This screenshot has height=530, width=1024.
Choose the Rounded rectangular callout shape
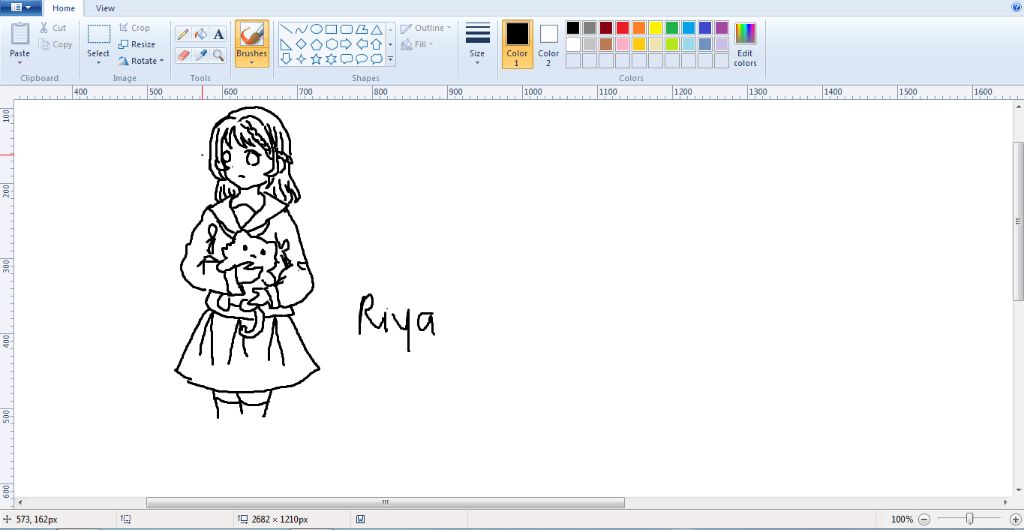tap(346, 59)
